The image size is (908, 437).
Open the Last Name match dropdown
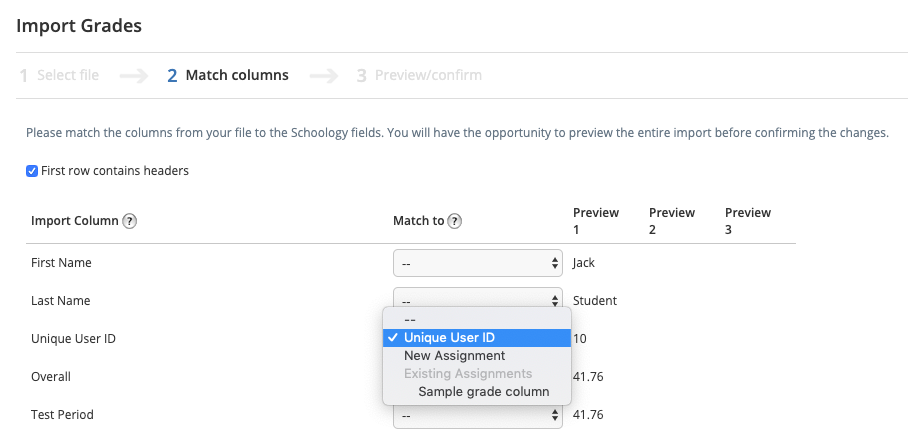tap(477, 300)
